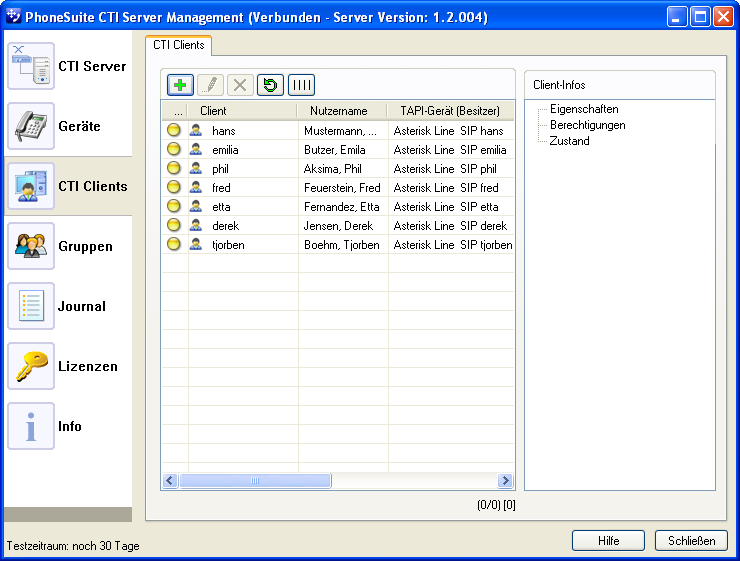Open the Lizenzen key icon
The width and height of the screenshot is (740, 561).
click(31, 367)
